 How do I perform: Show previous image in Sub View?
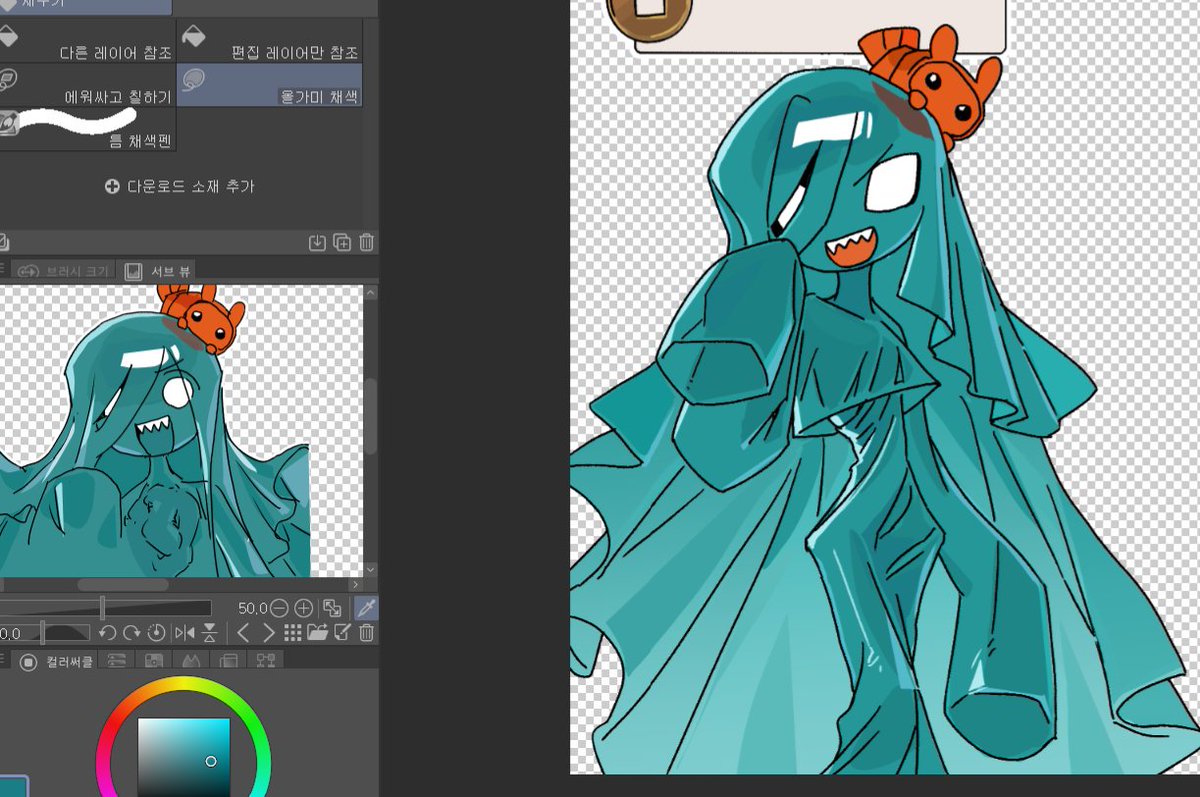coord(243,633)
